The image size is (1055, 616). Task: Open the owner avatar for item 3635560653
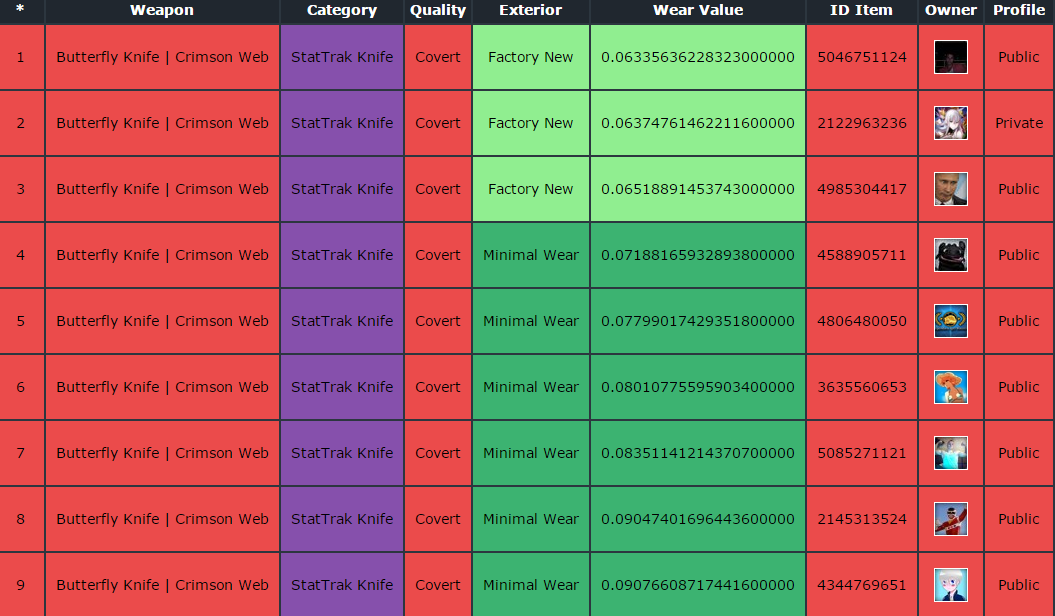(x=951, y=387)
